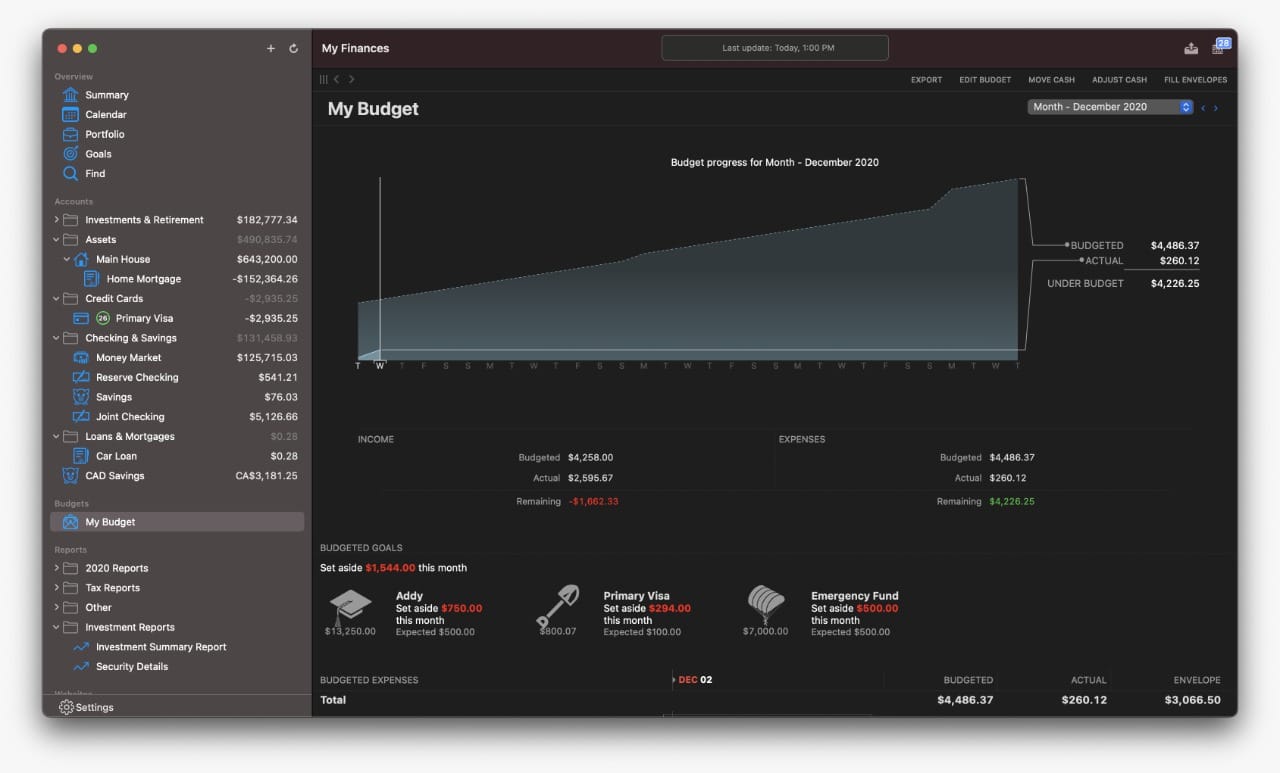The image size is (1280, 773).
Task: Click the Money Market account icon
Action: point(81,358)
